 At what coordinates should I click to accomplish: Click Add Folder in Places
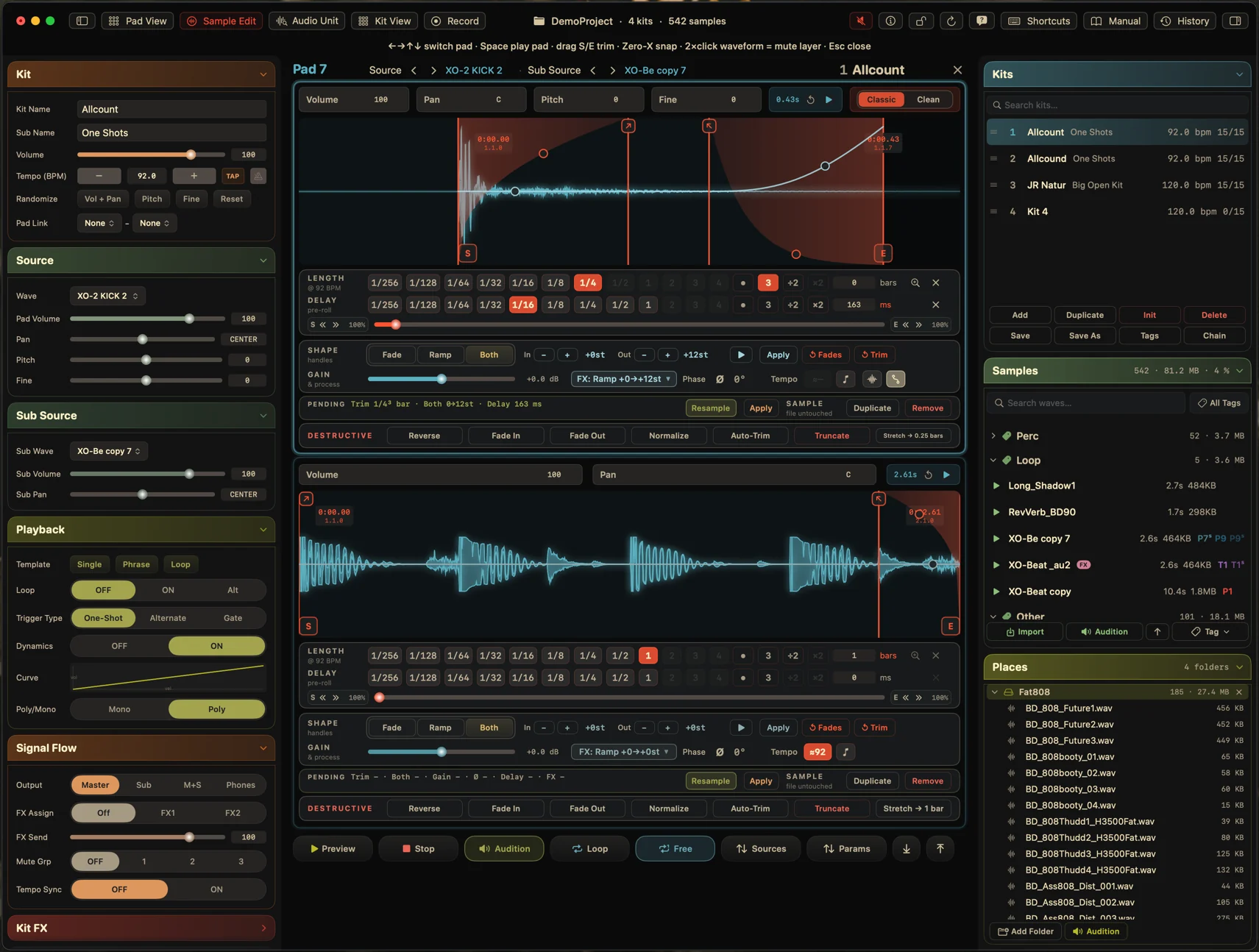(1025, 931)
